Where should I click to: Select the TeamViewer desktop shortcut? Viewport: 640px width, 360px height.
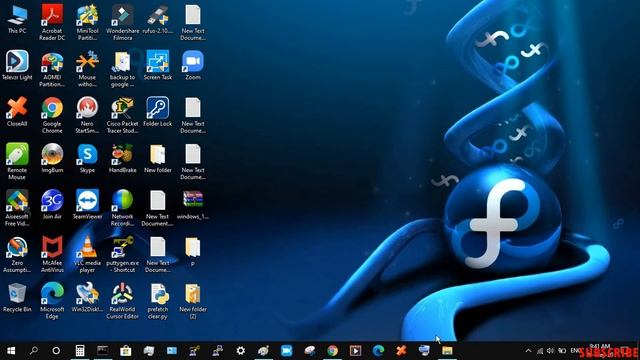(x=87, y=205)
